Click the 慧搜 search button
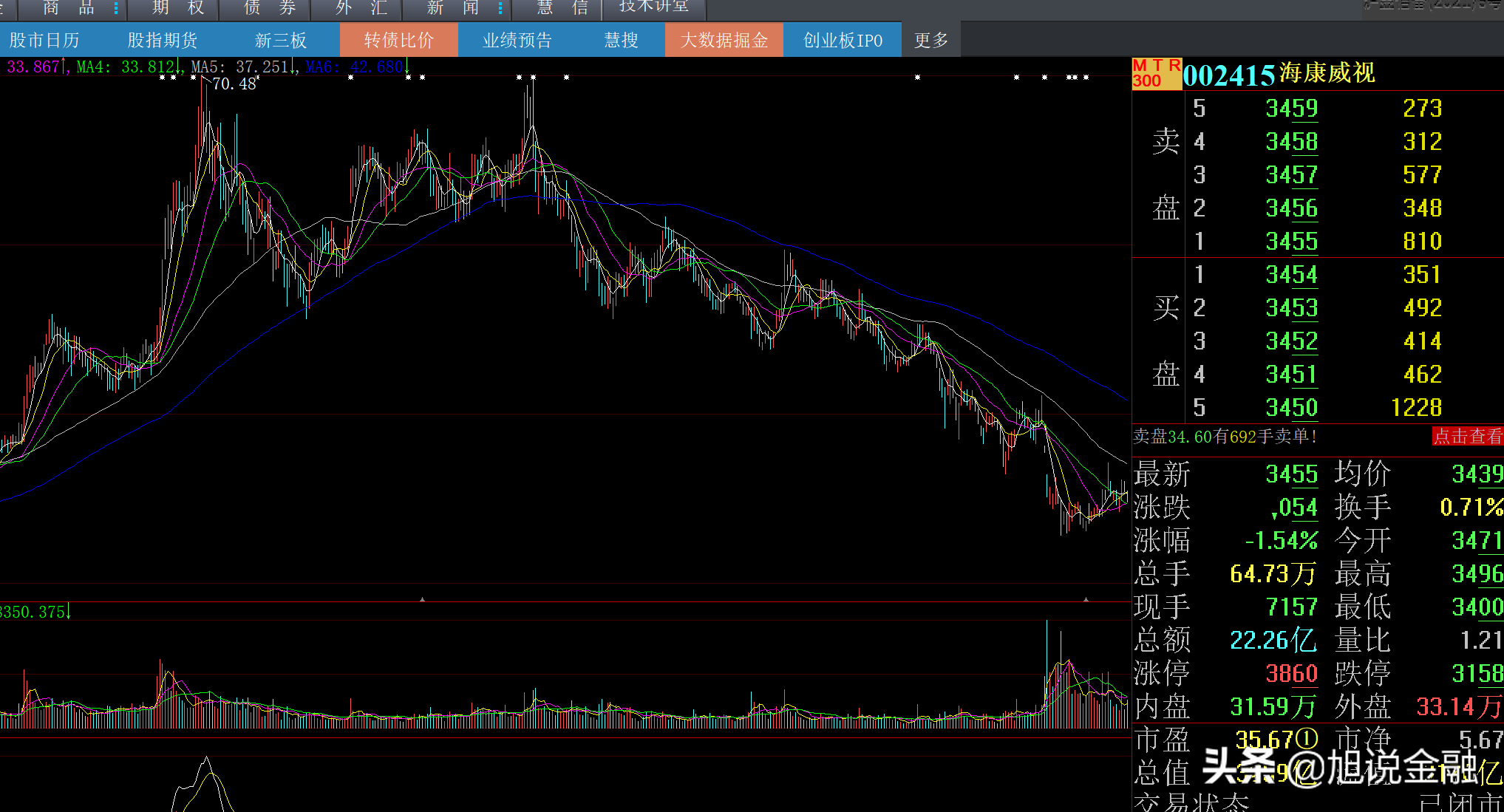Screen dimensions: 1504x812 click(x=621, y=40)
